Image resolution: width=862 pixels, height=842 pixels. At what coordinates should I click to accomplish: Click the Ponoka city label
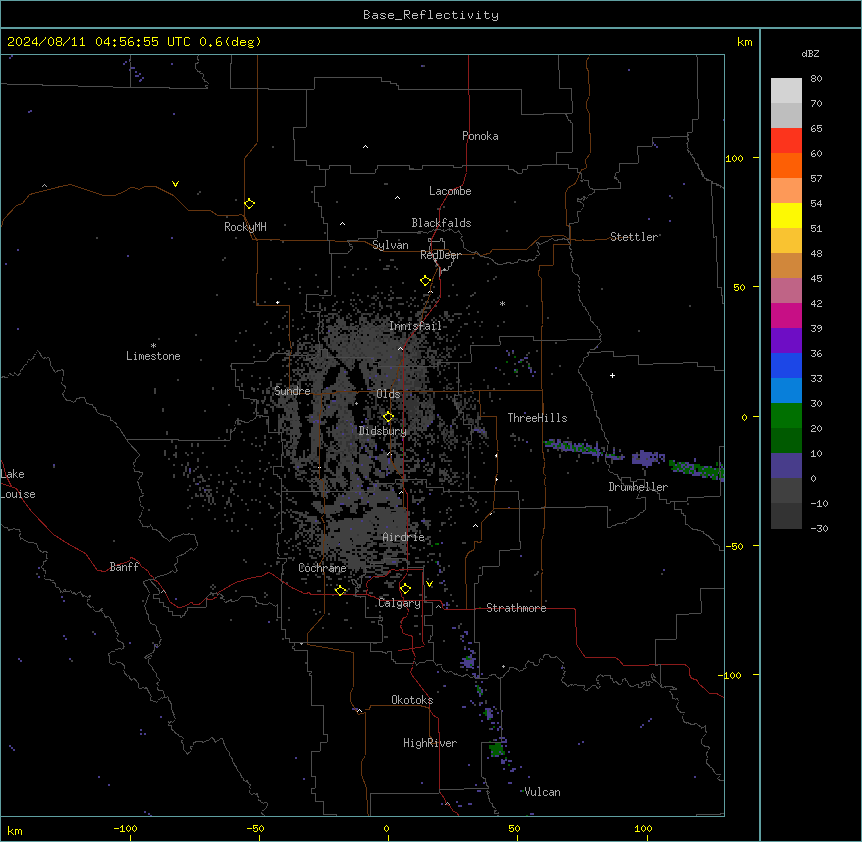coord(480,136)
